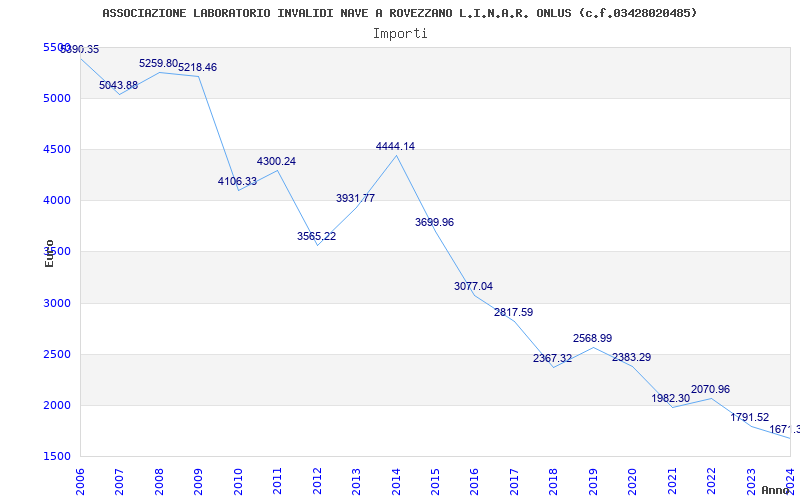The width and height of the screenshot is (800, 500).
Task: Click the 2568.99 data label
Action: point(592,338)
